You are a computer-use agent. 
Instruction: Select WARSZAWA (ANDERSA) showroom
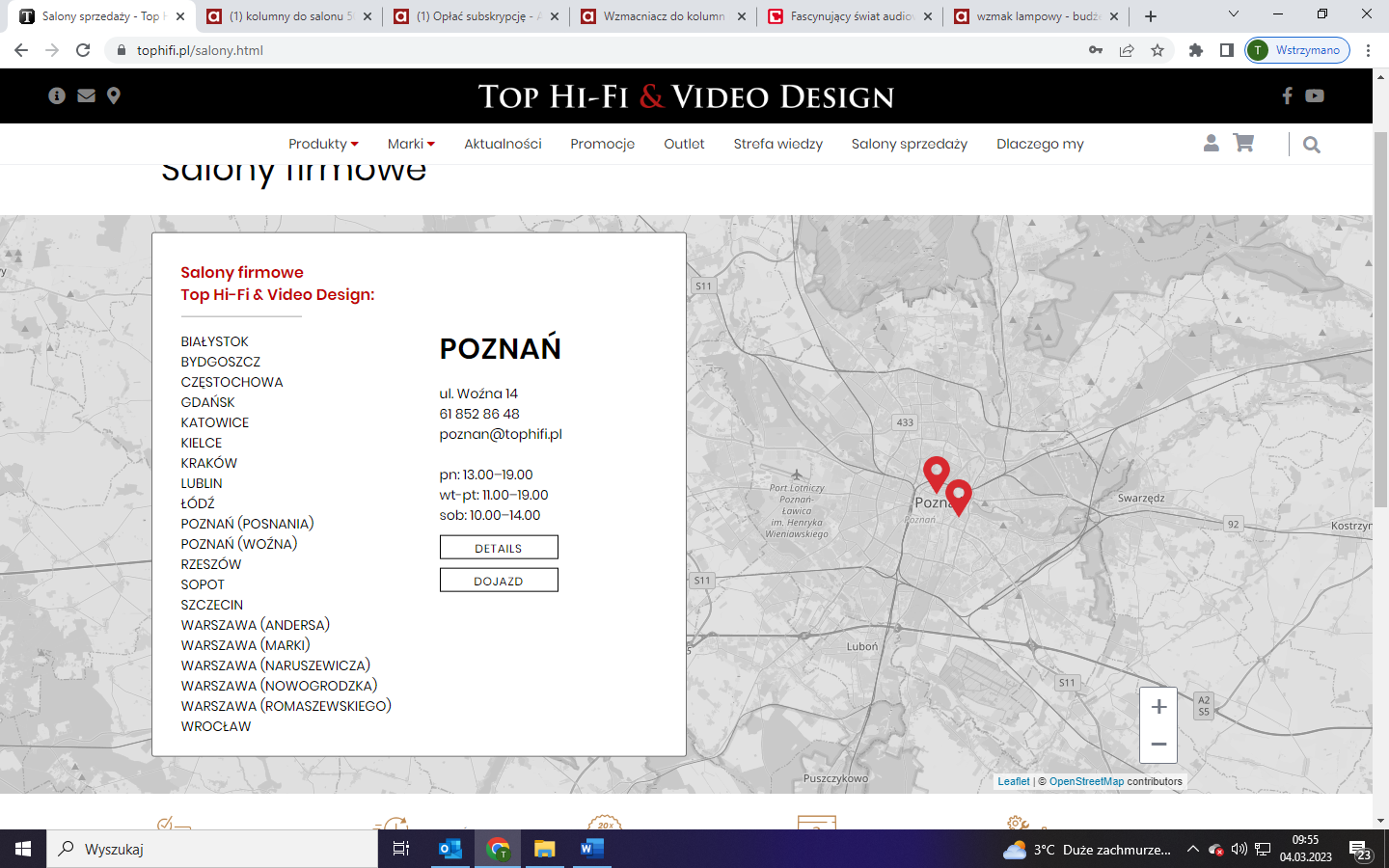click(x=255, y=625)
